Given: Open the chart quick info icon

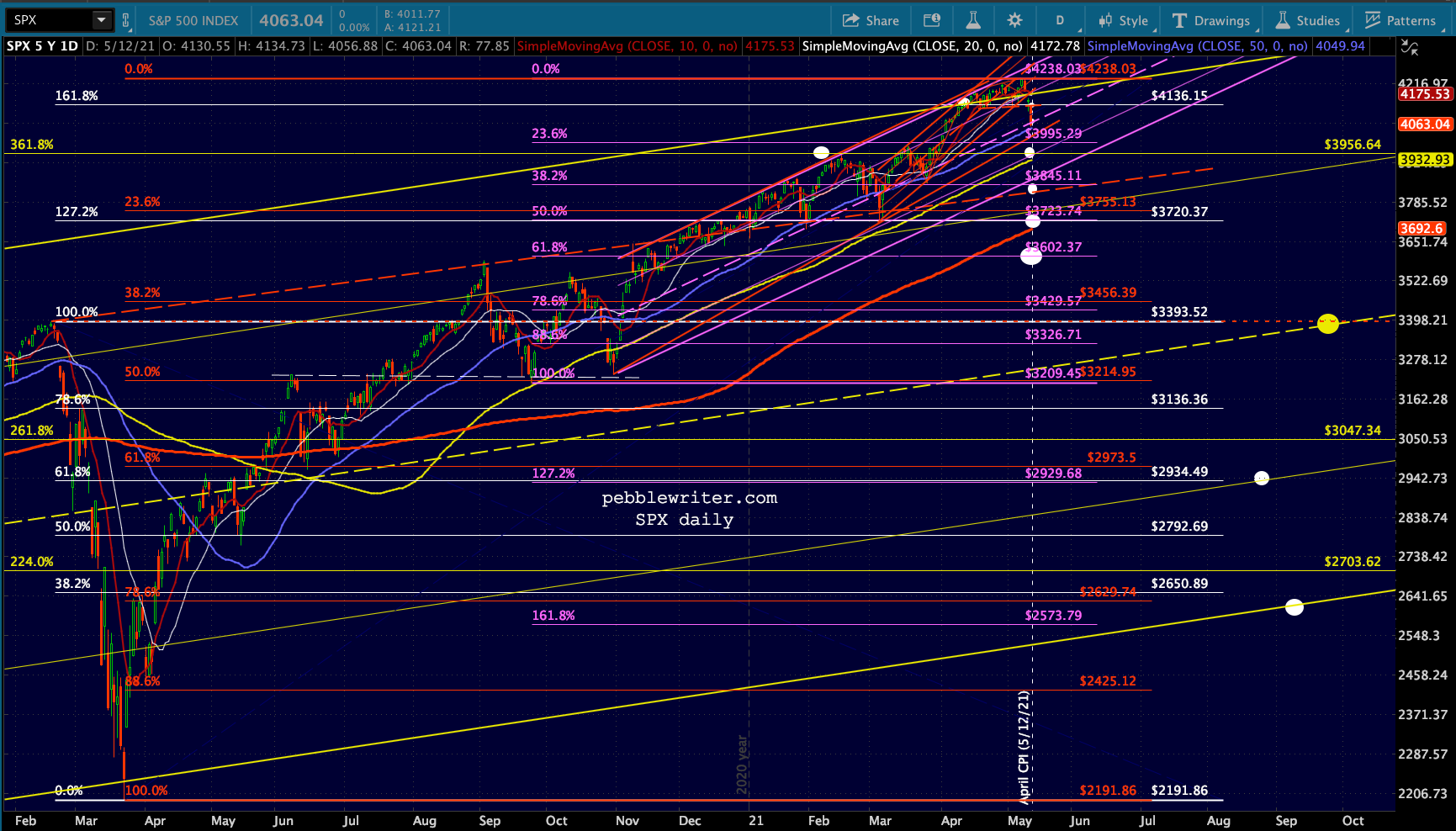Looking at the screenshot, I should click(x=932, y=20).
